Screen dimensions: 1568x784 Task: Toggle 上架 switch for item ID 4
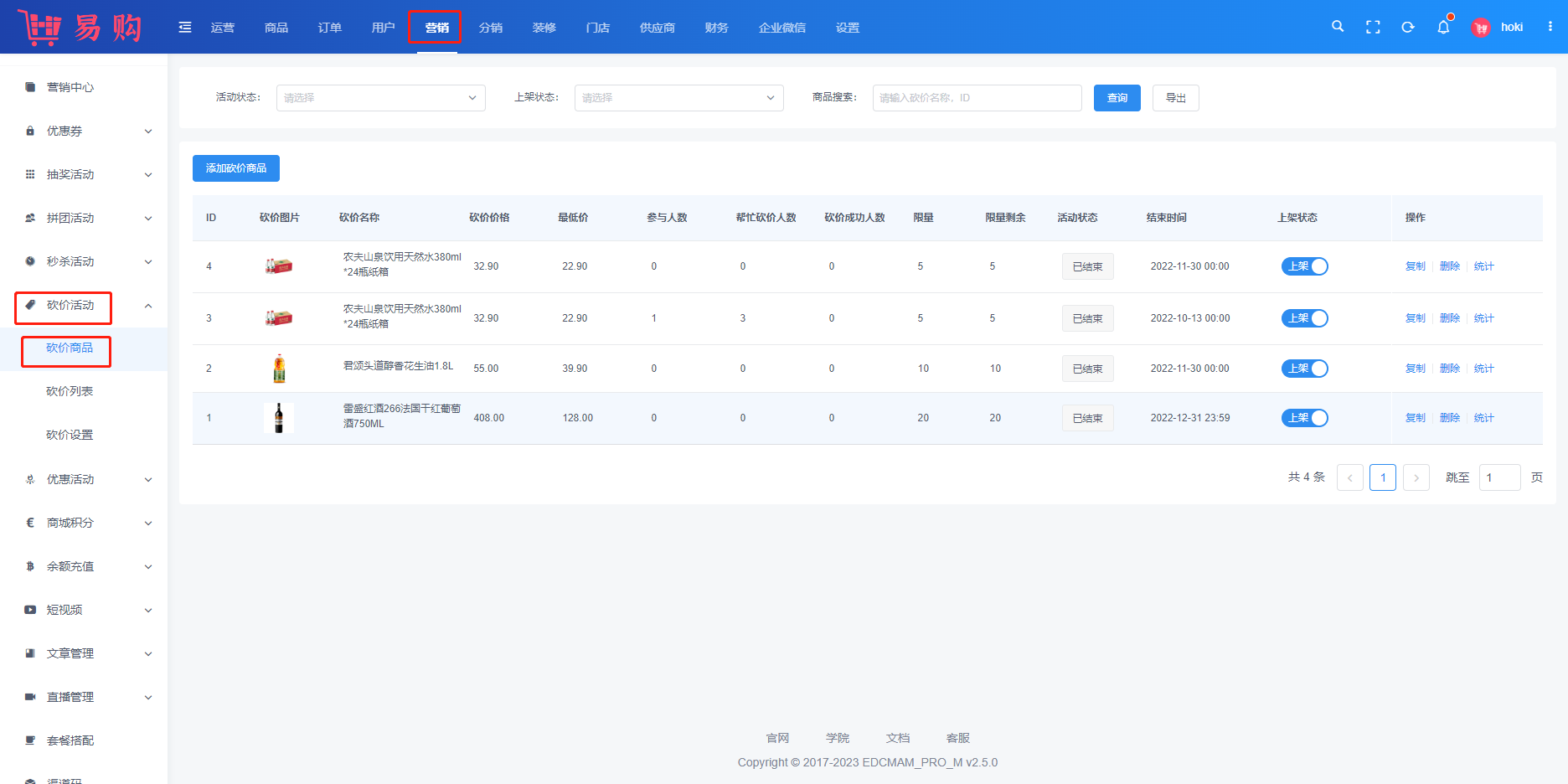tap(1304, 266)
